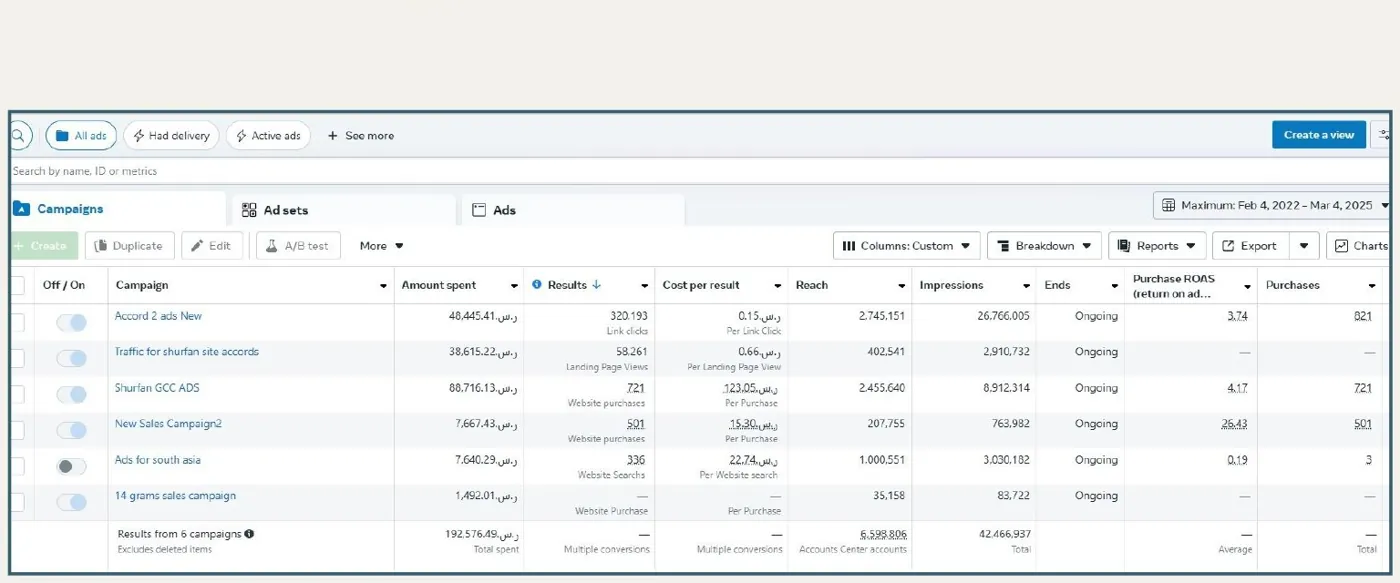
Task: Click the 26.43 Purchase ROAS value
Action: pos(1234,424)
